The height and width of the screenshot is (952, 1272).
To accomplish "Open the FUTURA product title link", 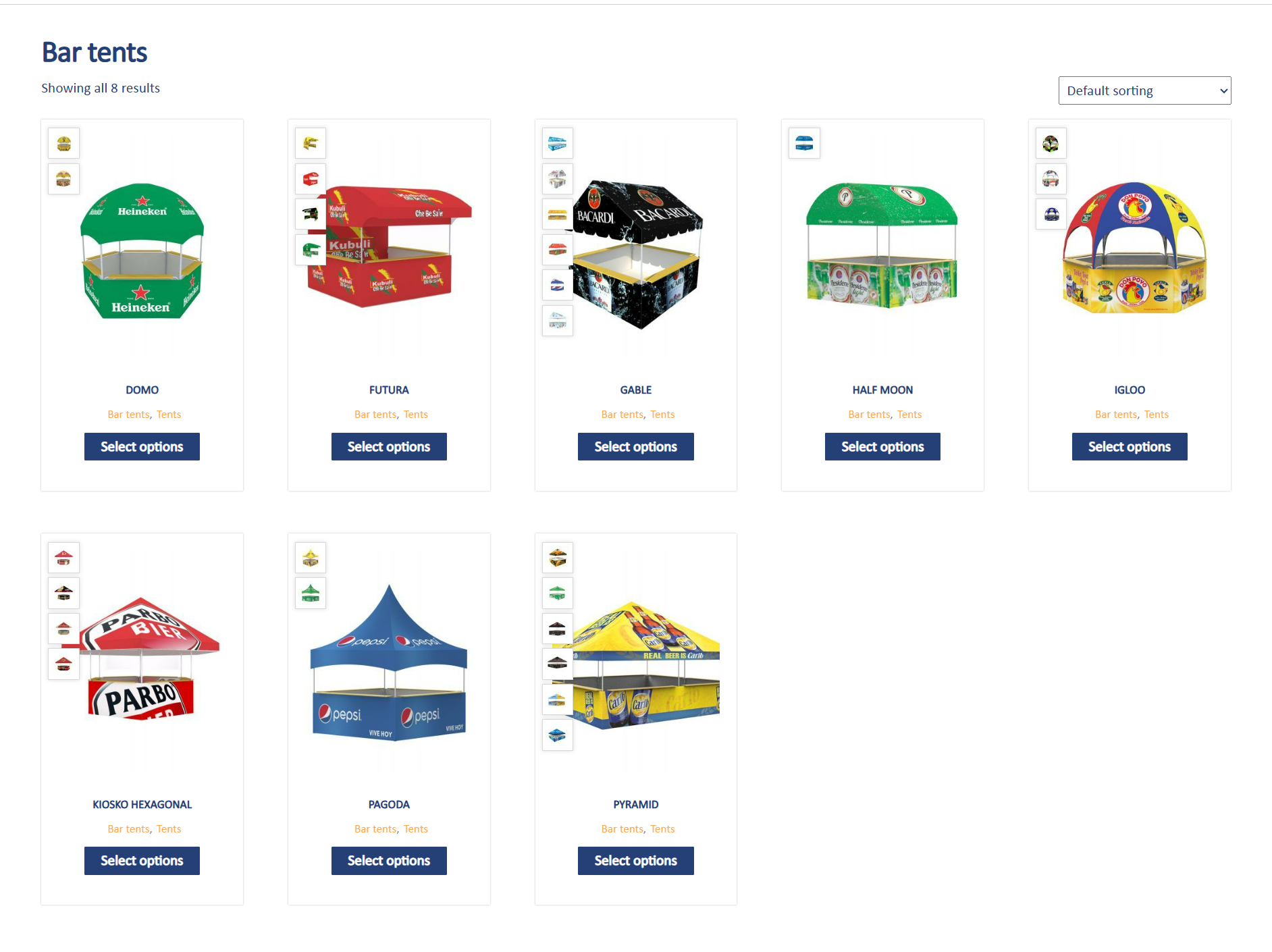I will tap(389, 390).
